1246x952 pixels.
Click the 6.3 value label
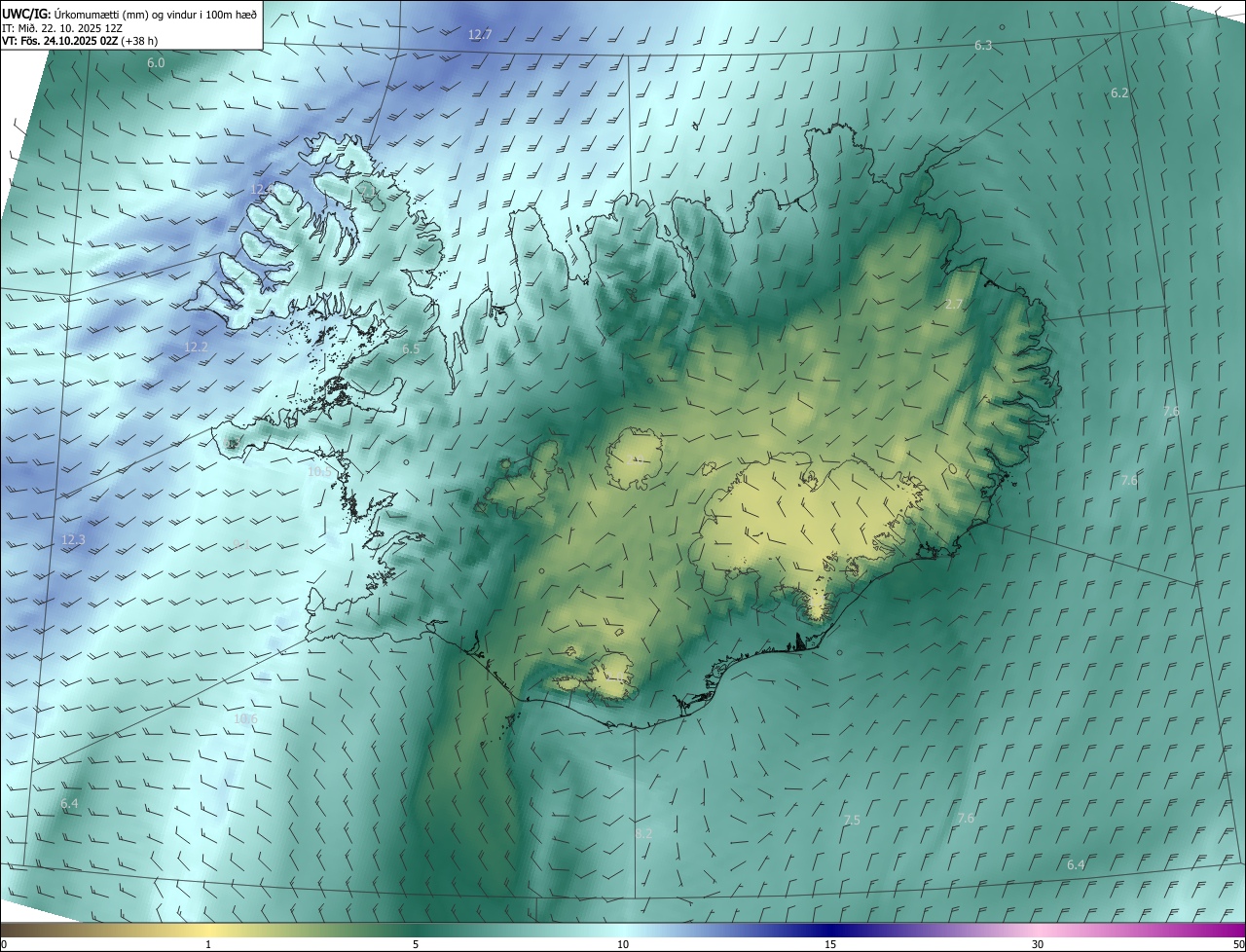point(983,46)
